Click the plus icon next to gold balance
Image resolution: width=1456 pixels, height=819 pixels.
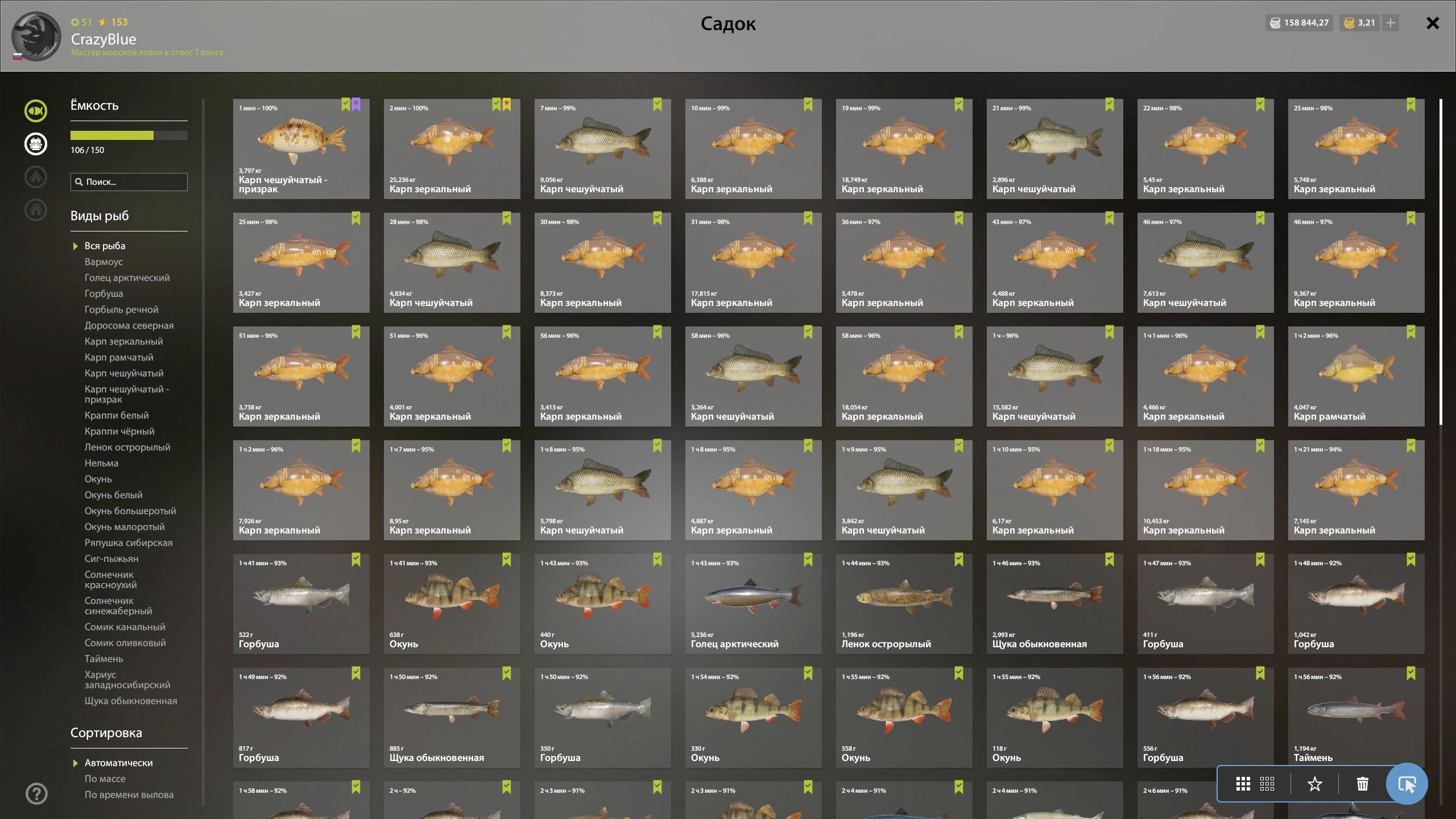[1391, 23]
